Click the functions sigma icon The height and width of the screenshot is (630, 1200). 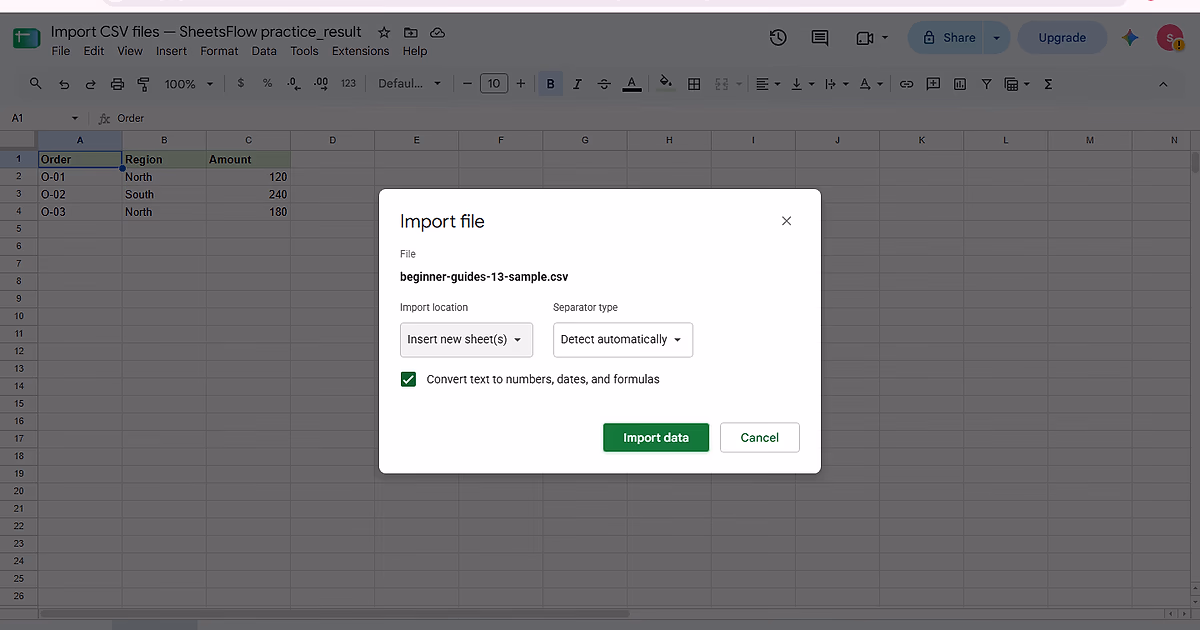1048,84
